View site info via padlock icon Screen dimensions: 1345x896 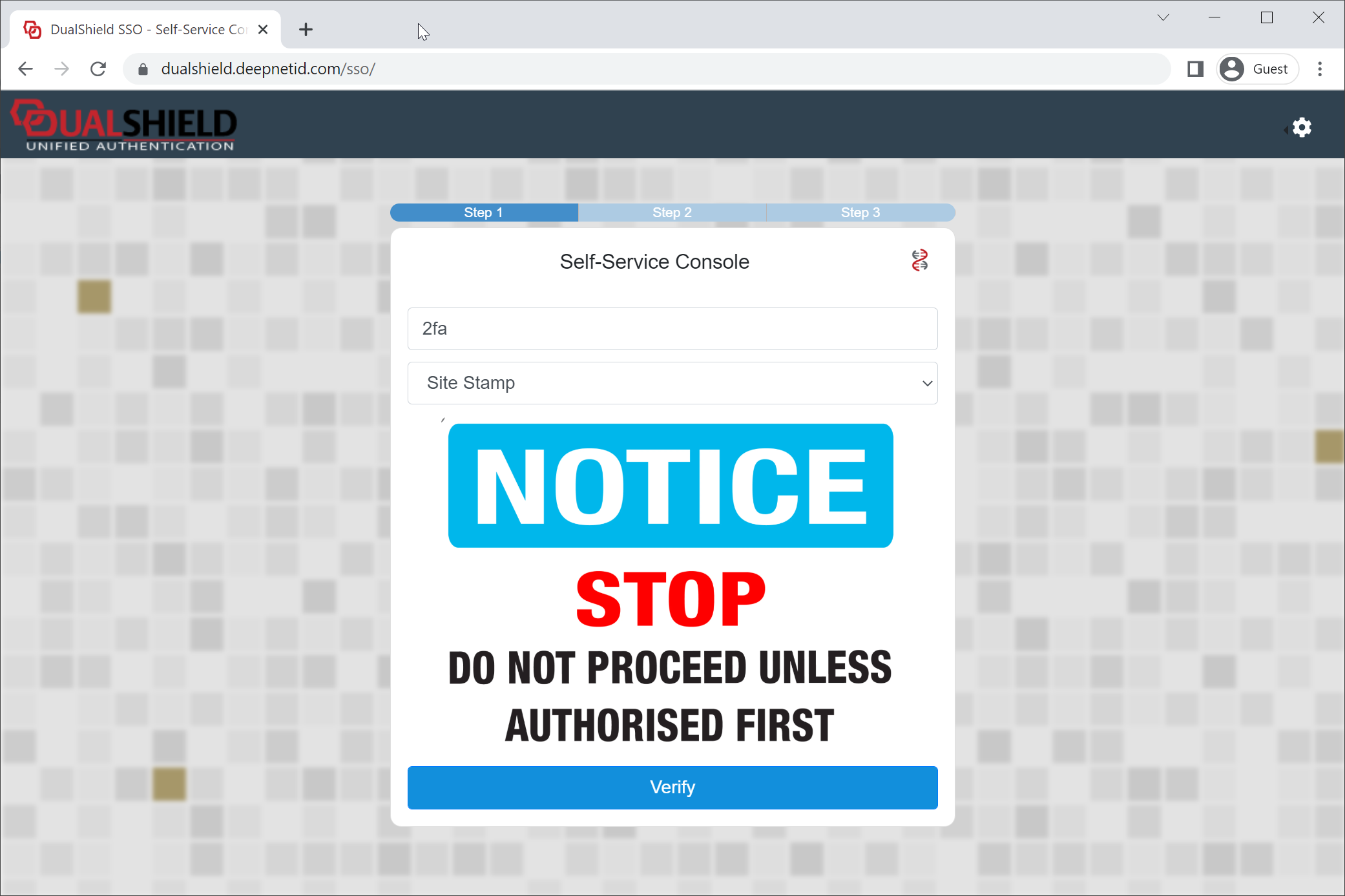coord(143,69)
